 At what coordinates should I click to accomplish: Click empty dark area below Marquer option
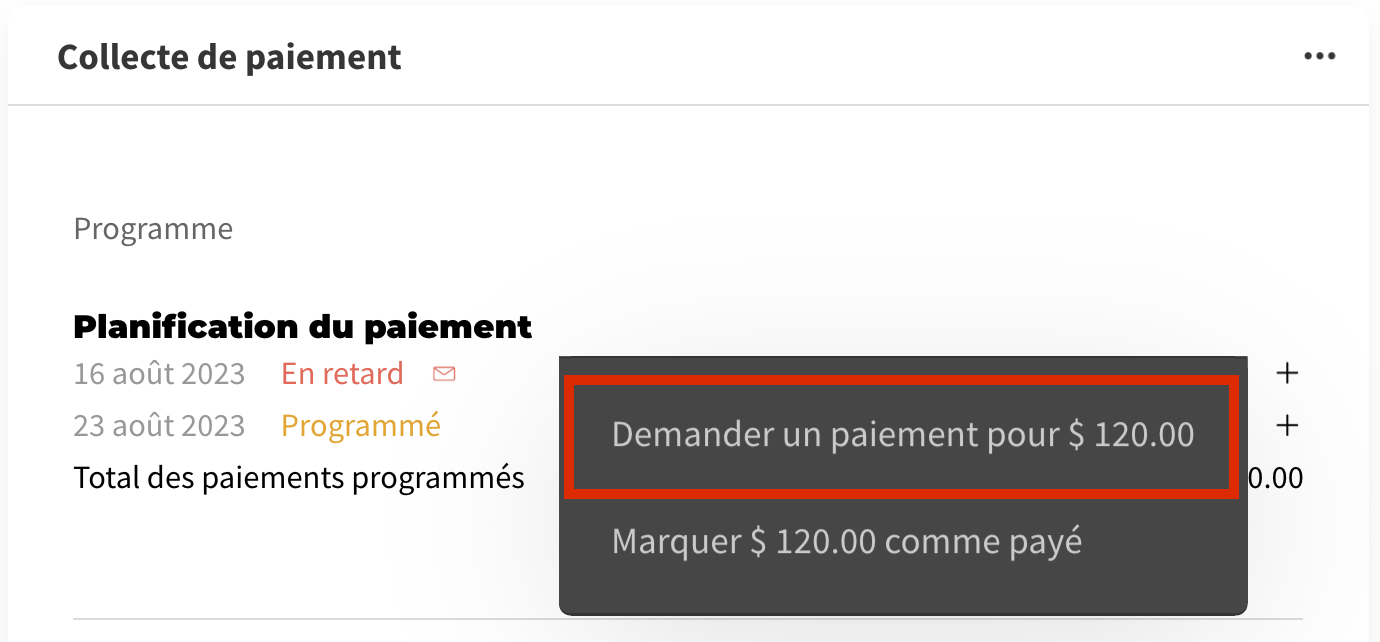click(x=902, y=590)
